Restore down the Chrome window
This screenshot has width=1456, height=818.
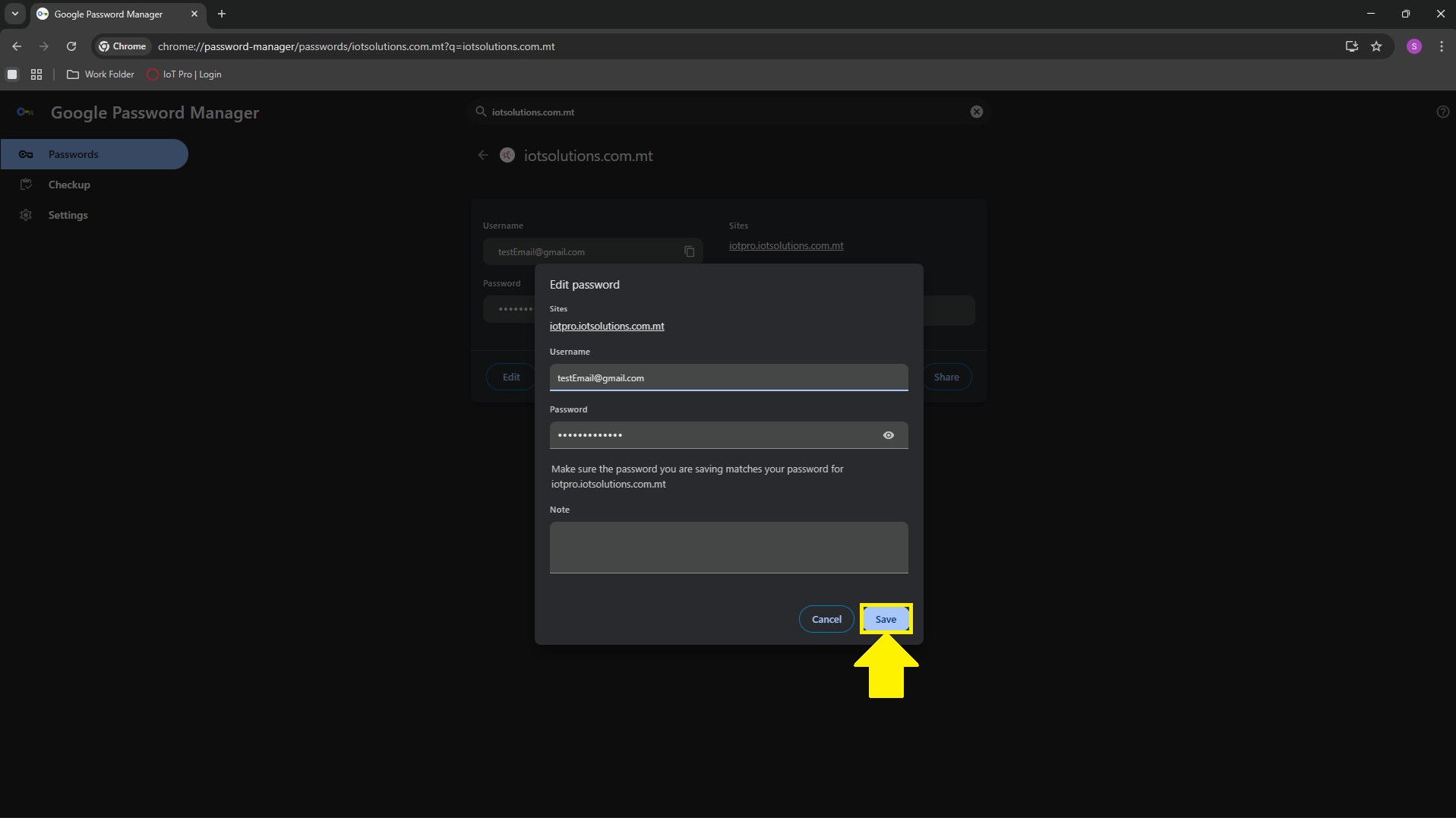click(1406, 14)
